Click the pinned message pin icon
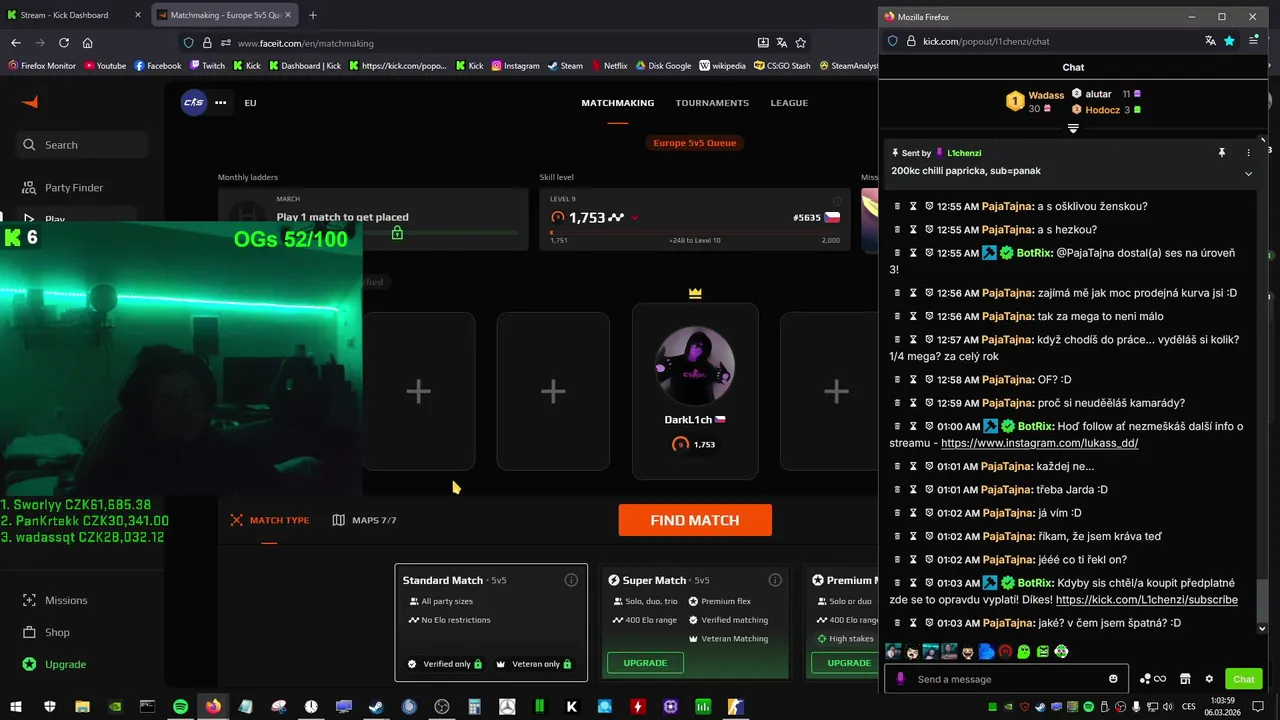This screenshot has width=1280, height=720. point(1221,153)
